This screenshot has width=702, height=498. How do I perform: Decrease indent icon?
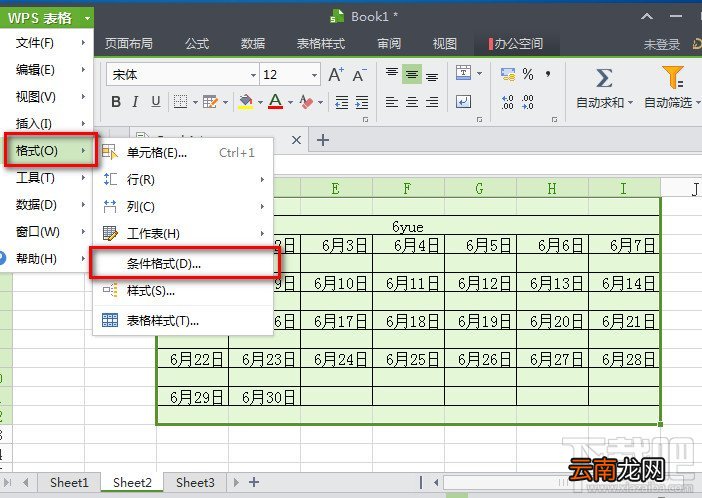click(342, 103)
